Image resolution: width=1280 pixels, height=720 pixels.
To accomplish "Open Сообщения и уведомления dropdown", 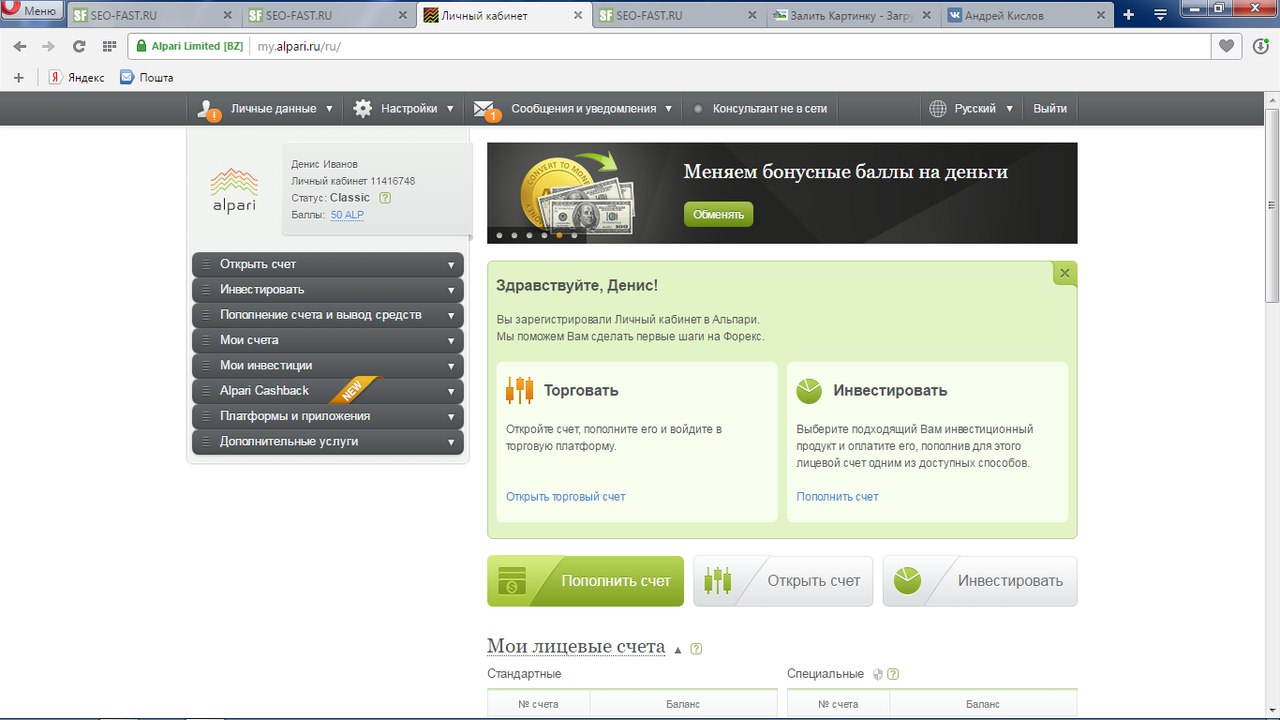I will (x=591, y=108).
